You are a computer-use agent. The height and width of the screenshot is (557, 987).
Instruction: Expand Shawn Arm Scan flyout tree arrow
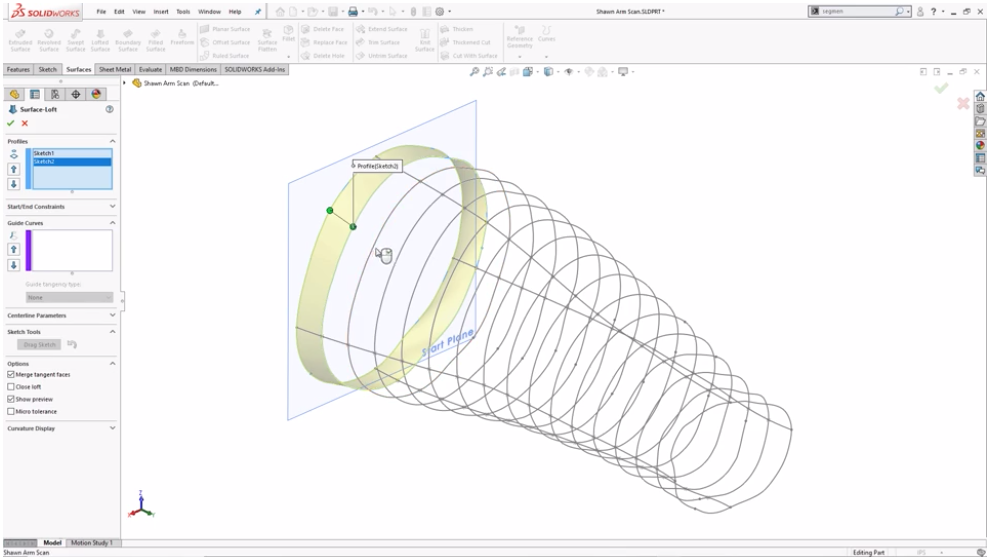[x=125, y=83]
